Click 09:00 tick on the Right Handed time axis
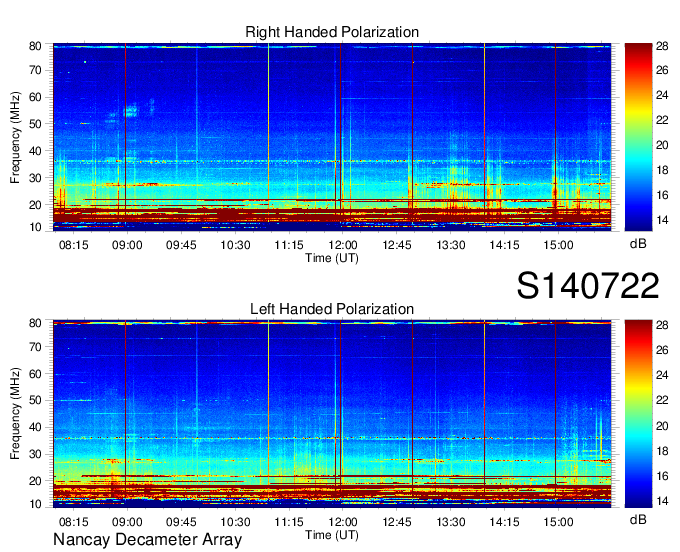 tap(127, 245)
